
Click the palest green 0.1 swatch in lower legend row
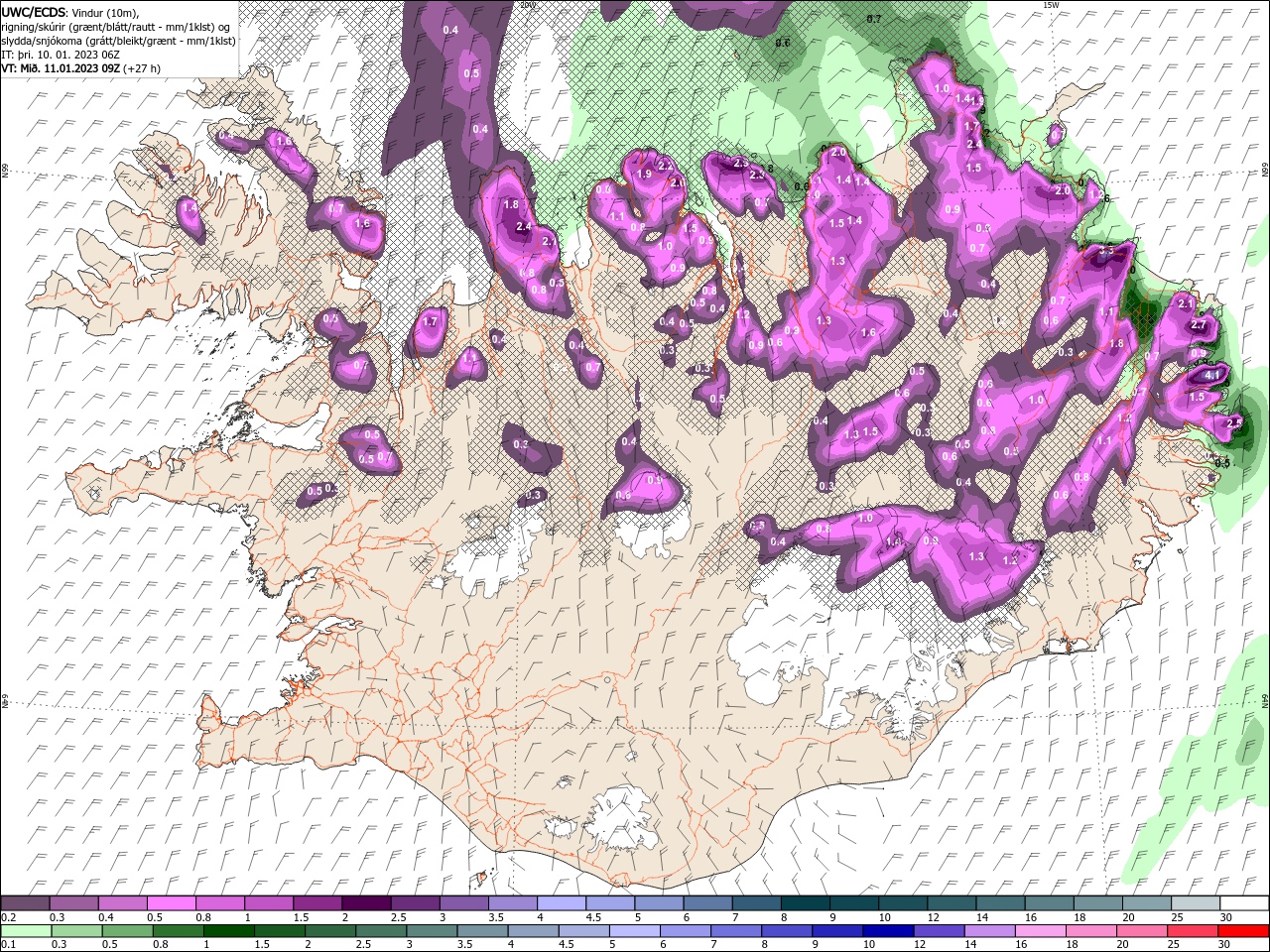pos(25,931)
